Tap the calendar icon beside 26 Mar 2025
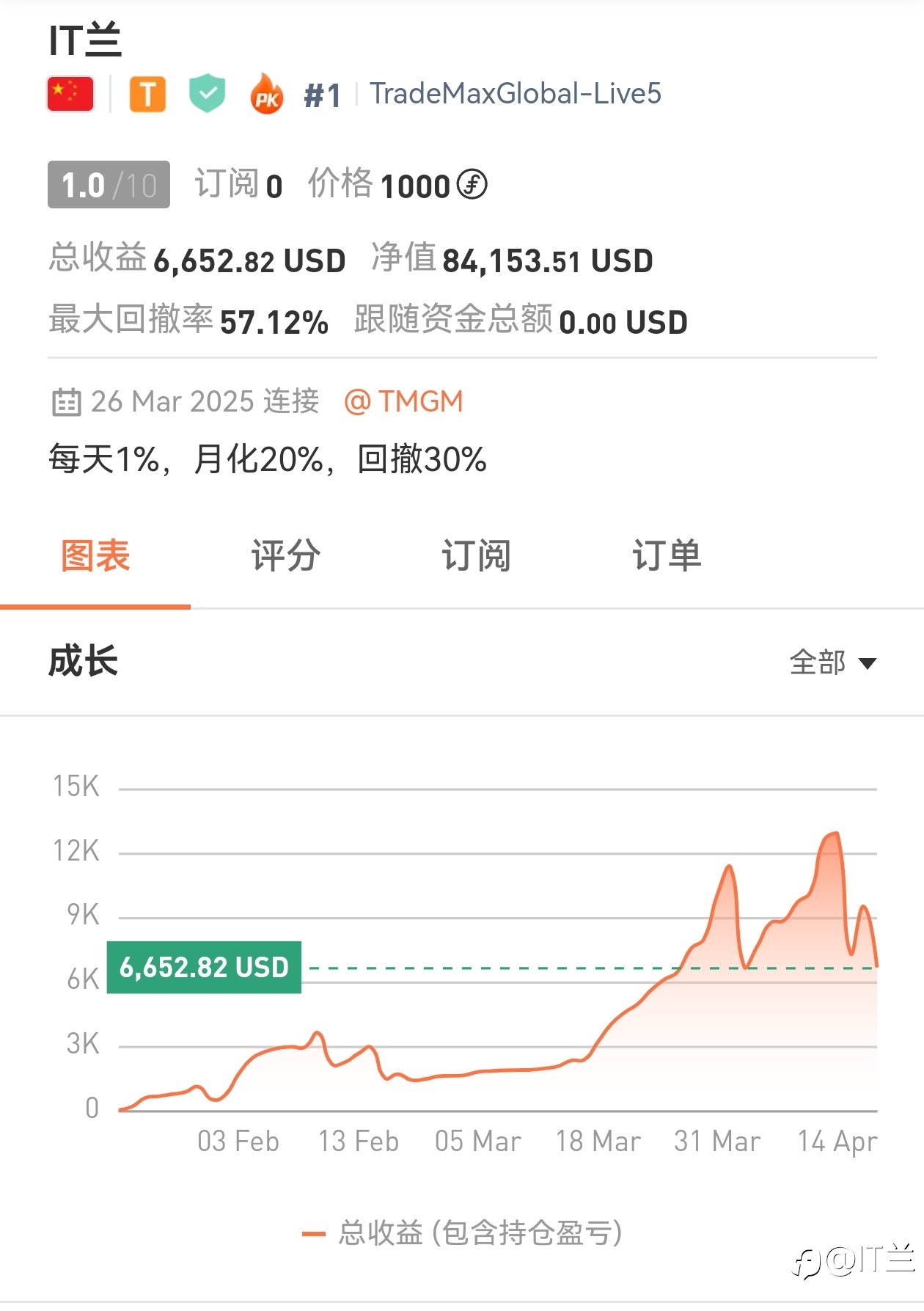The width and height of the screenshot is (924, 1311). point(66,402)
